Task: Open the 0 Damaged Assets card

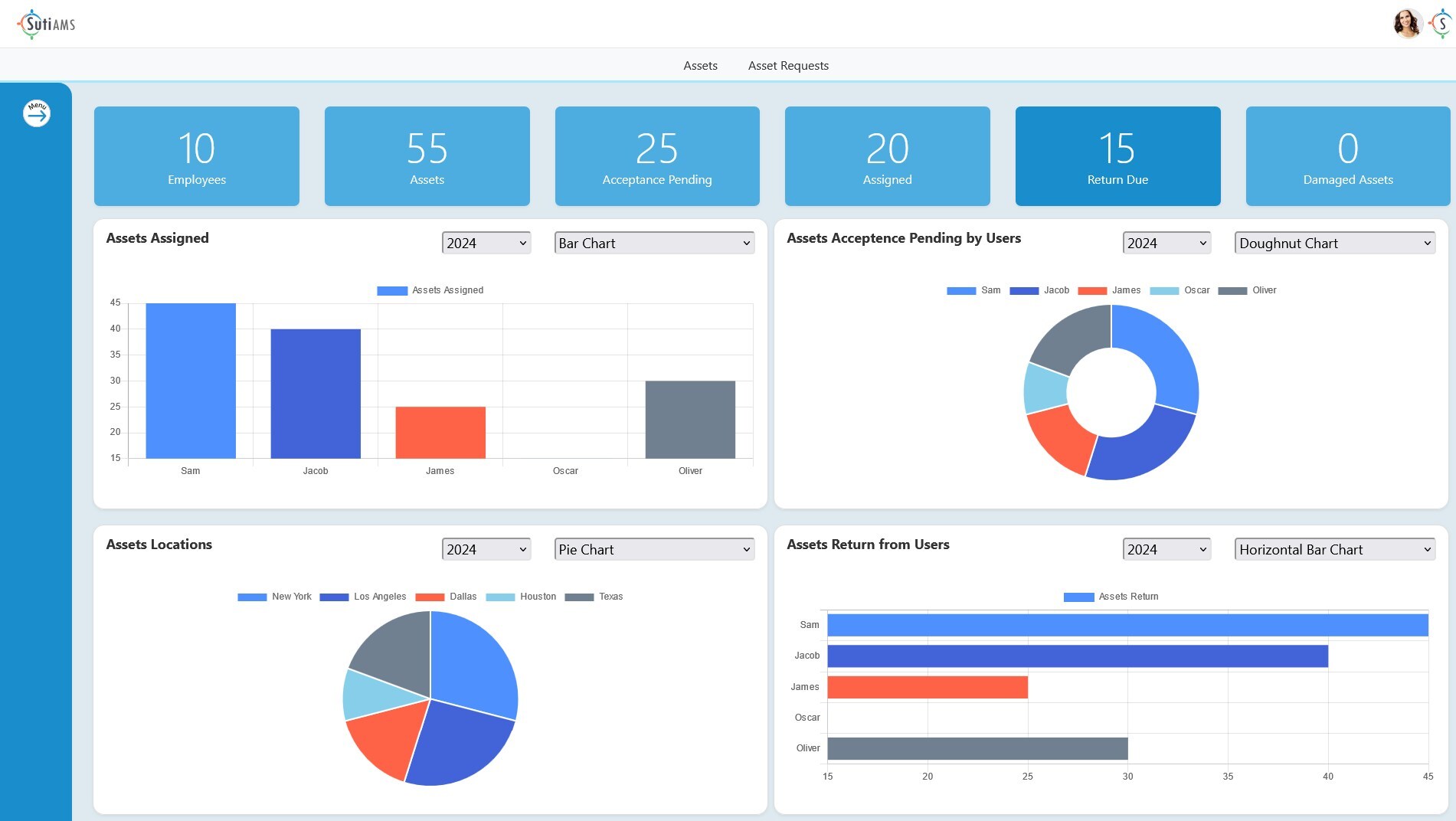Action: click(x=1348, y=156)
